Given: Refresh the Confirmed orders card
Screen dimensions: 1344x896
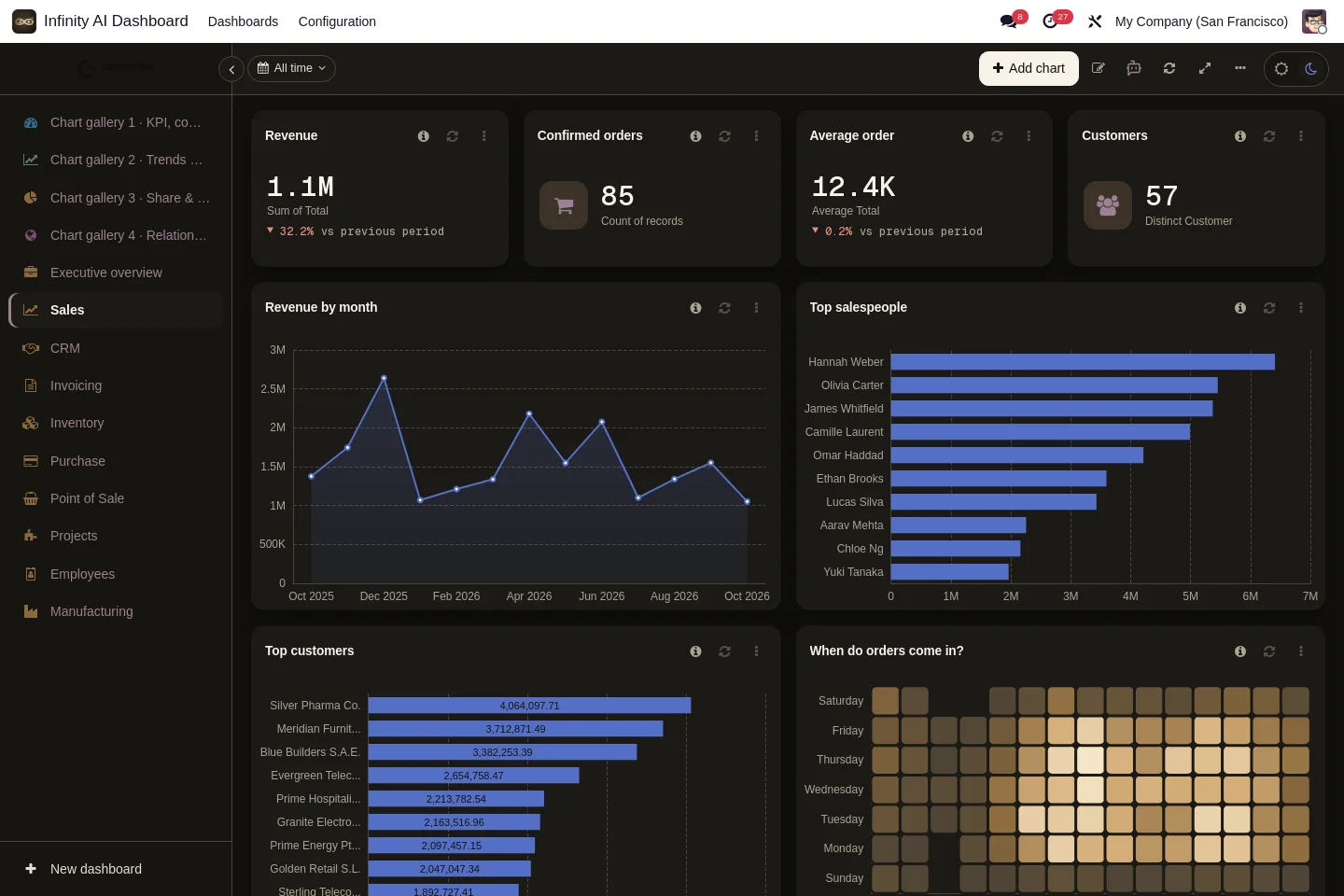Looking at the screenshot, I should [724, 136].
